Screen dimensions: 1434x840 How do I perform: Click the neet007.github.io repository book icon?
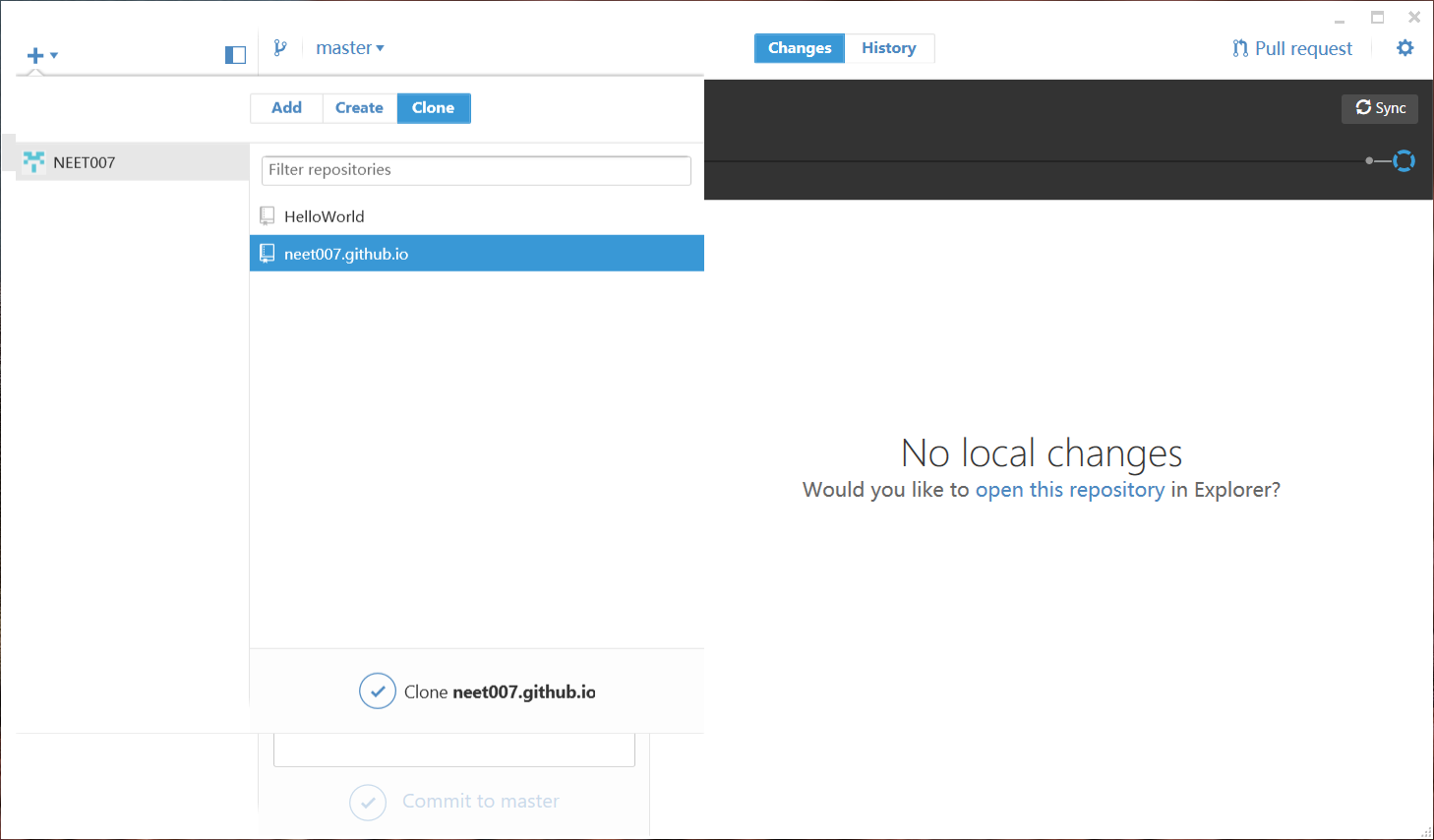[267, 254]
